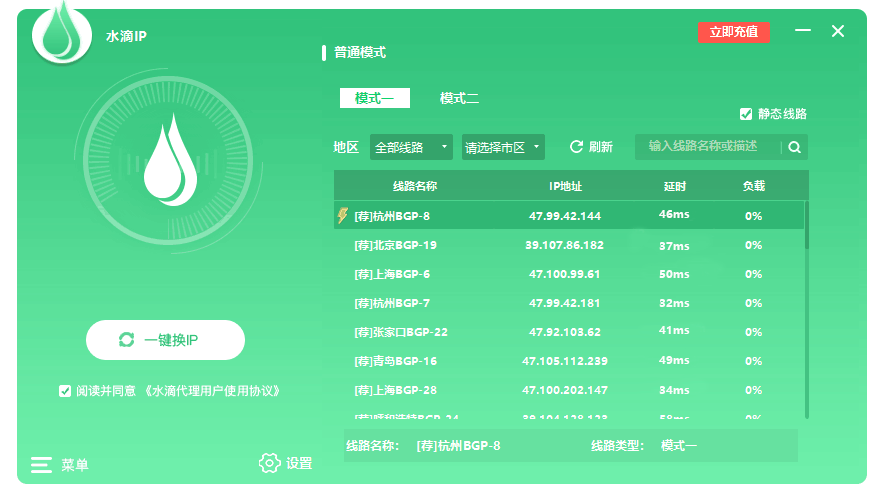Select the [荐]上海BGP-28 route row
This screenshot has height=492, width=876.
point(569,390)
